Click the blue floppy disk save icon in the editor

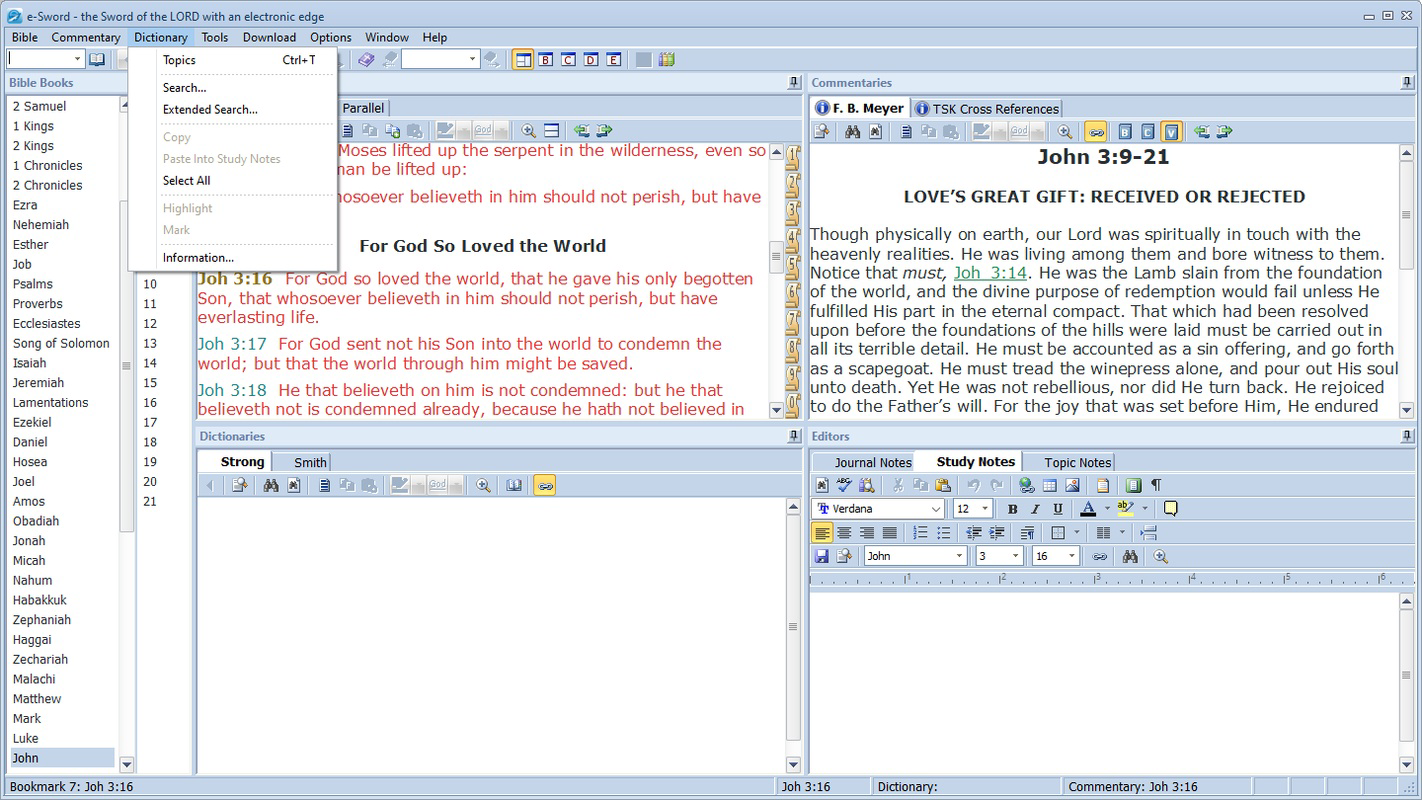tap(822, 556)
